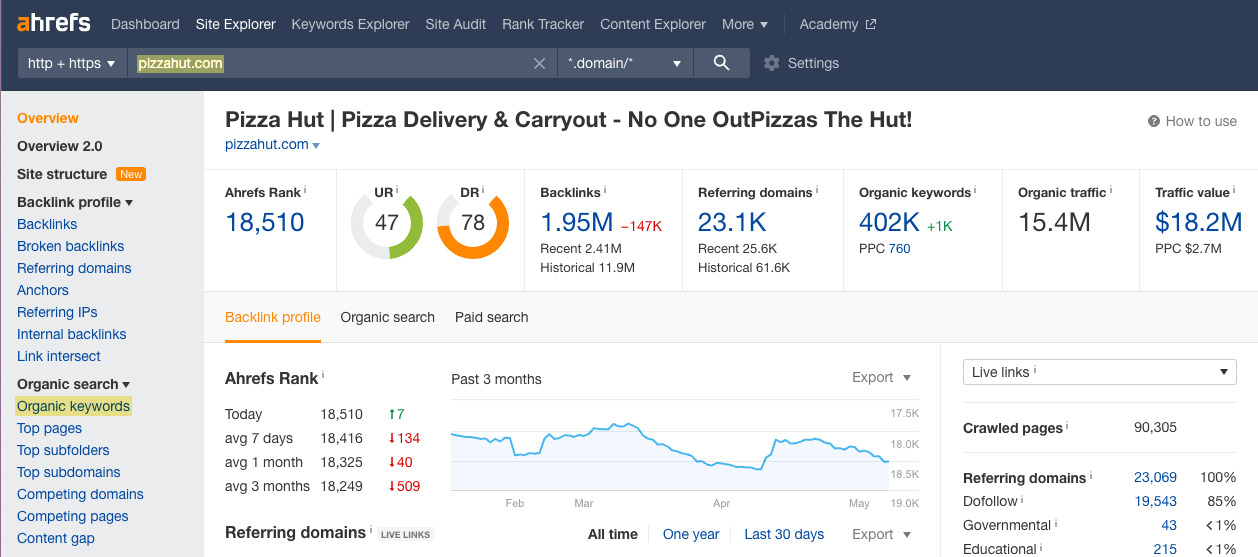
Task: Click the Ahrefs logo
Action: [54, 23]
